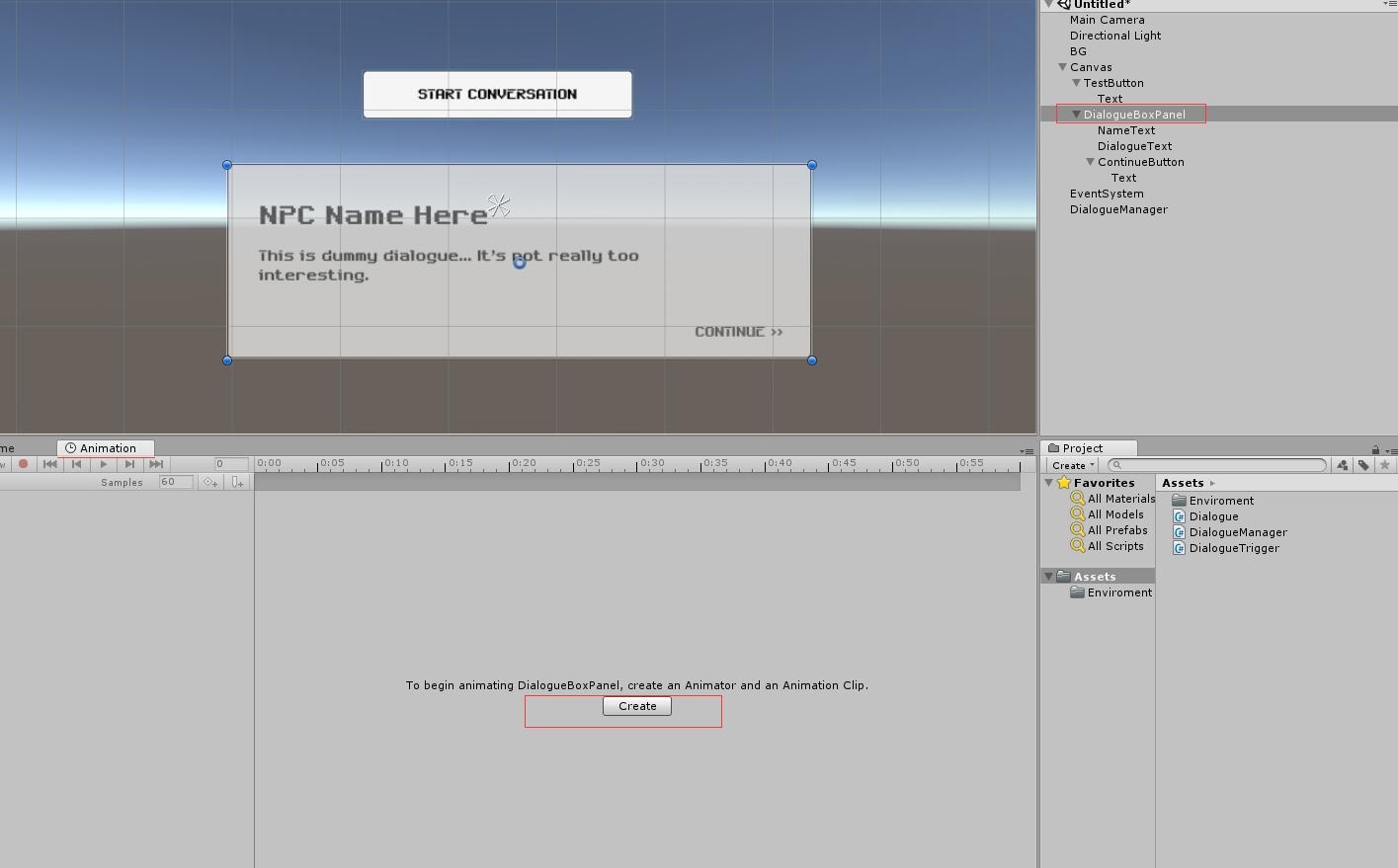Step to previous keyframe in Animation

tap(76, 464)
